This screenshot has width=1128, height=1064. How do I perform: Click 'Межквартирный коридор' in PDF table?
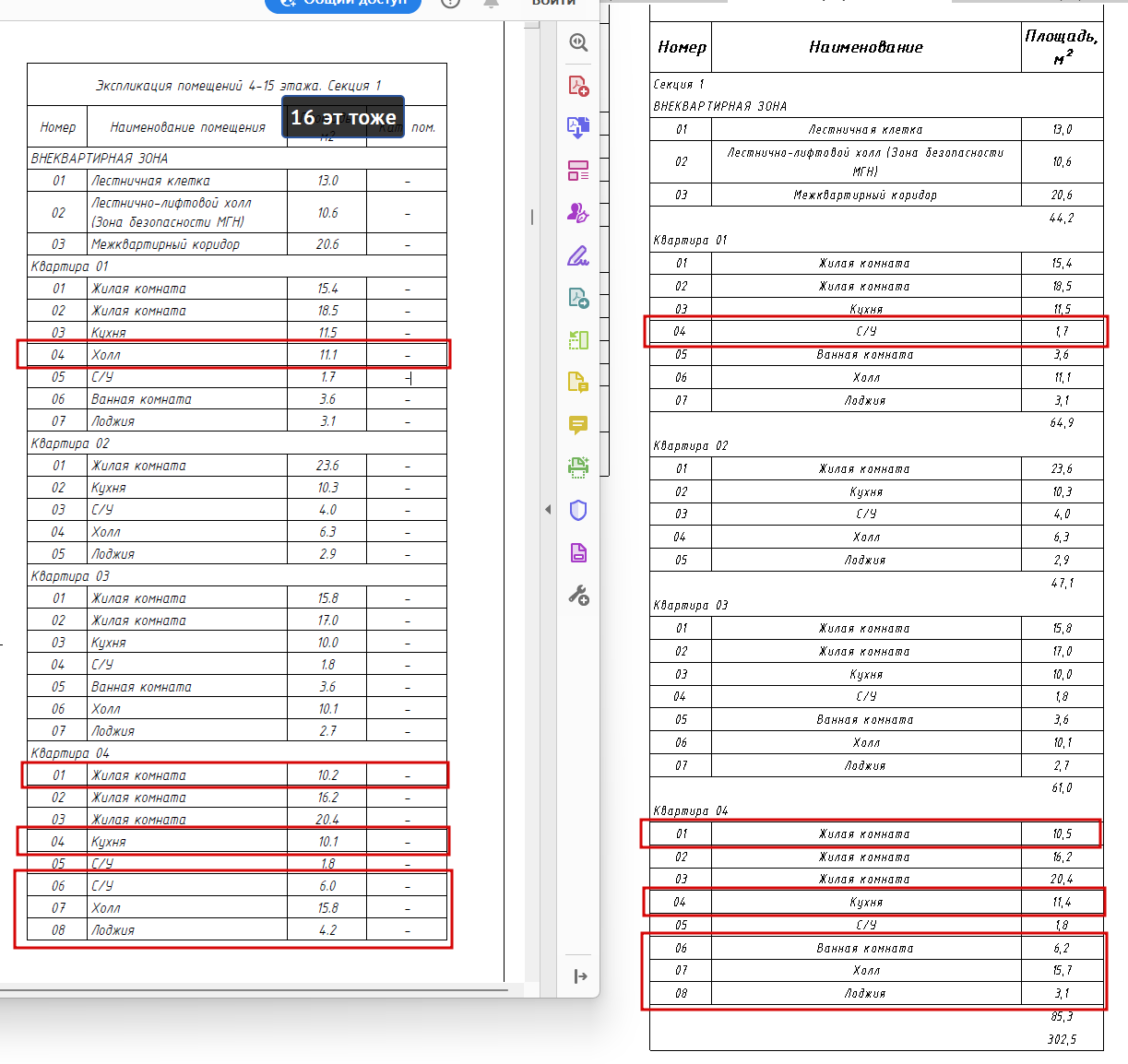[165, 244]
